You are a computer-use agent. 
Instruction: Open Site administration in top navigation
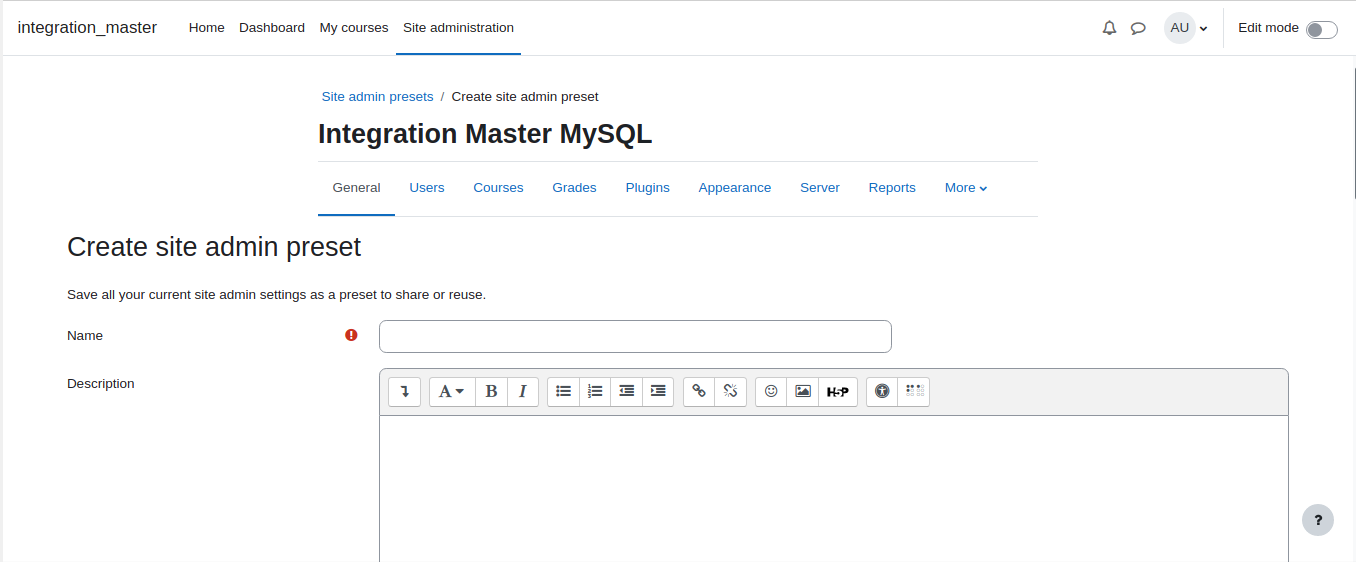tap(458, 28)
